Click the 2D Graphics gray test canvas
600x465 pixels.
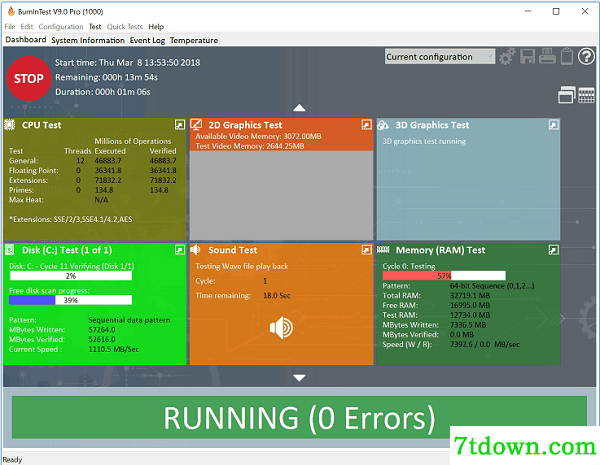tap(281, 195)
